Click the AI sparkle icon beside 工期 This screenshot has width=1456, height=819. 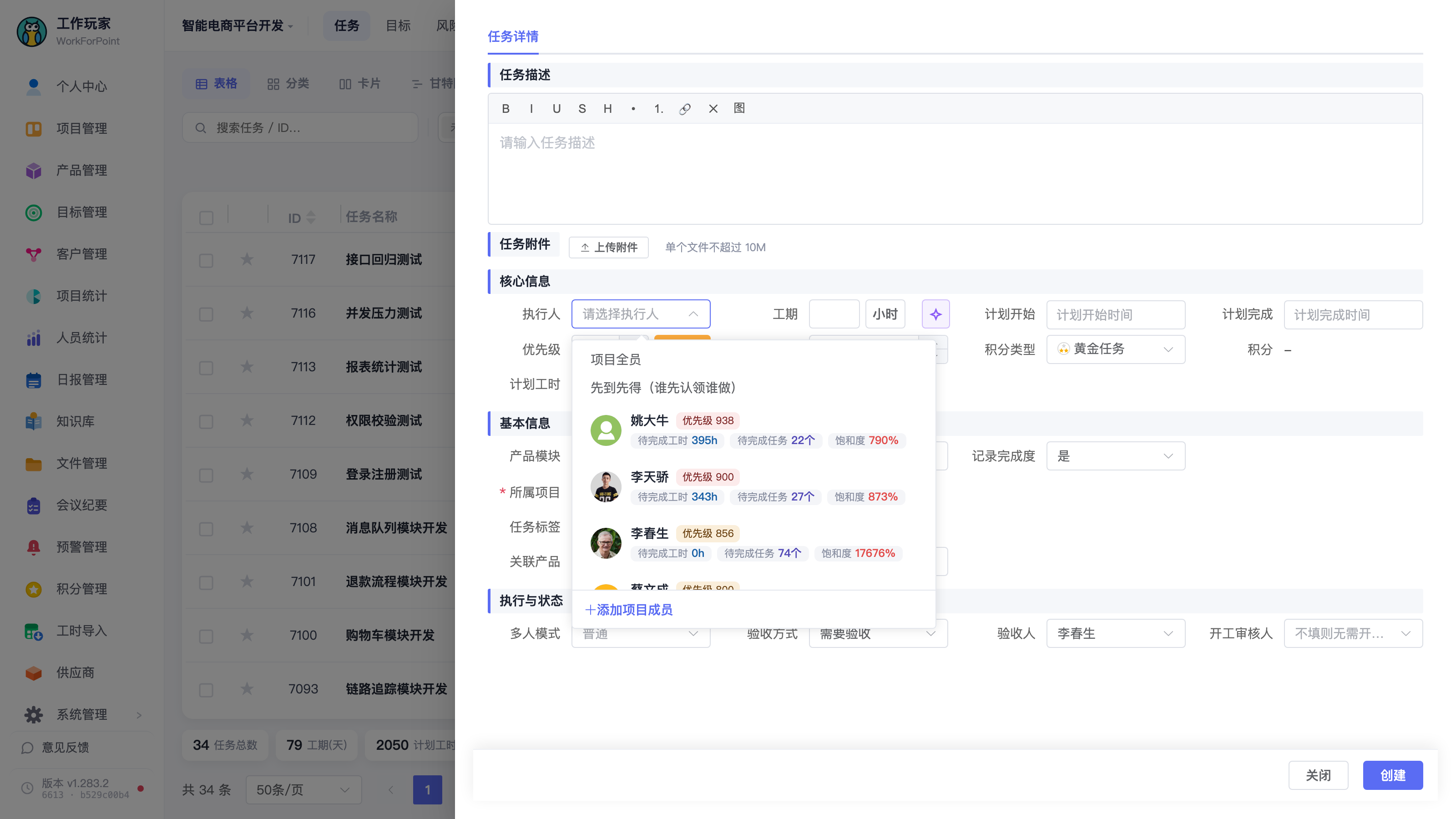point(935,314)
